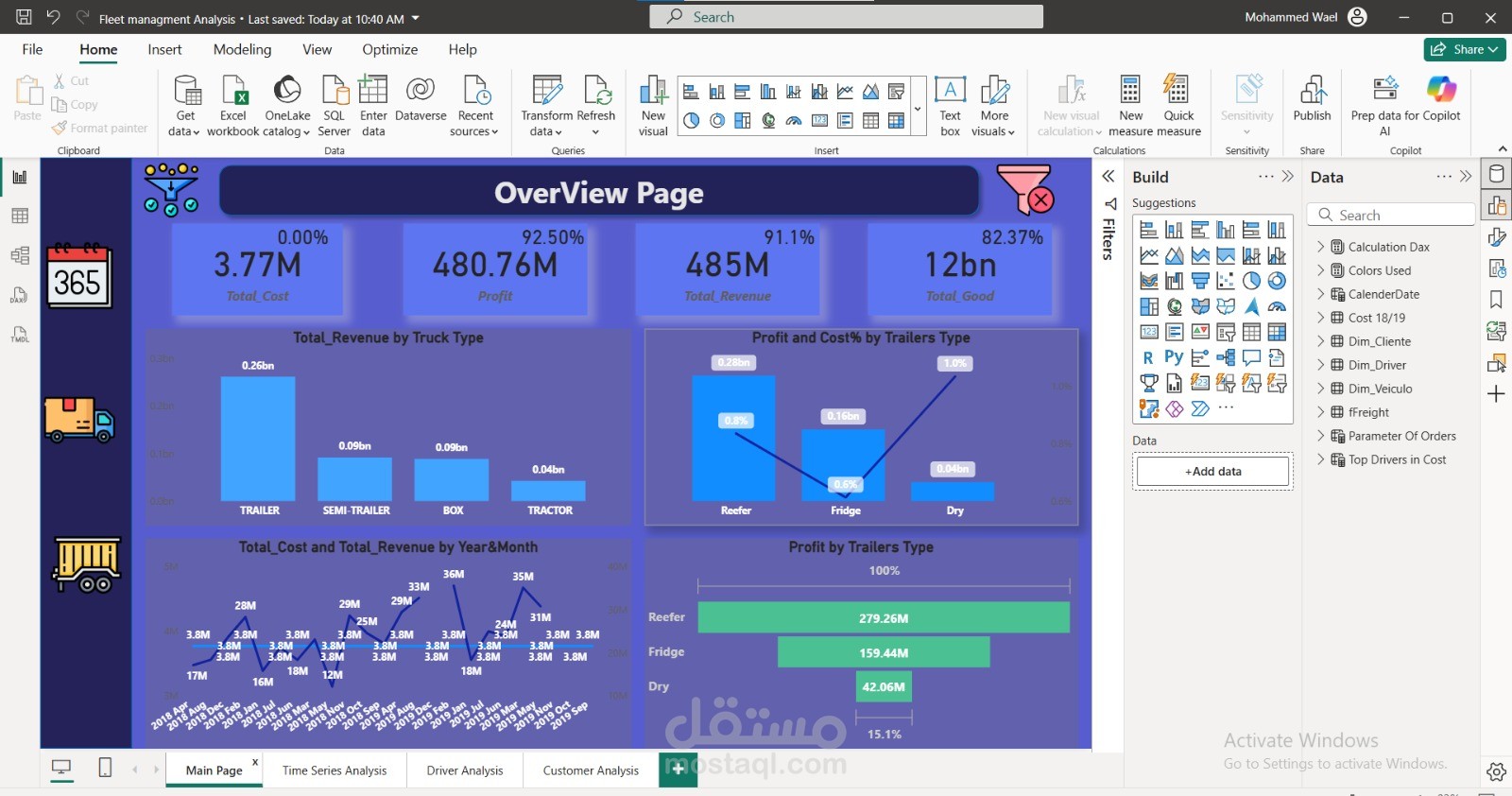The width and height of the screenshot is (1512, 796).
Task: Open the Optimize ribbon tab
Action: pyautogui.click(x=389, y=49)
